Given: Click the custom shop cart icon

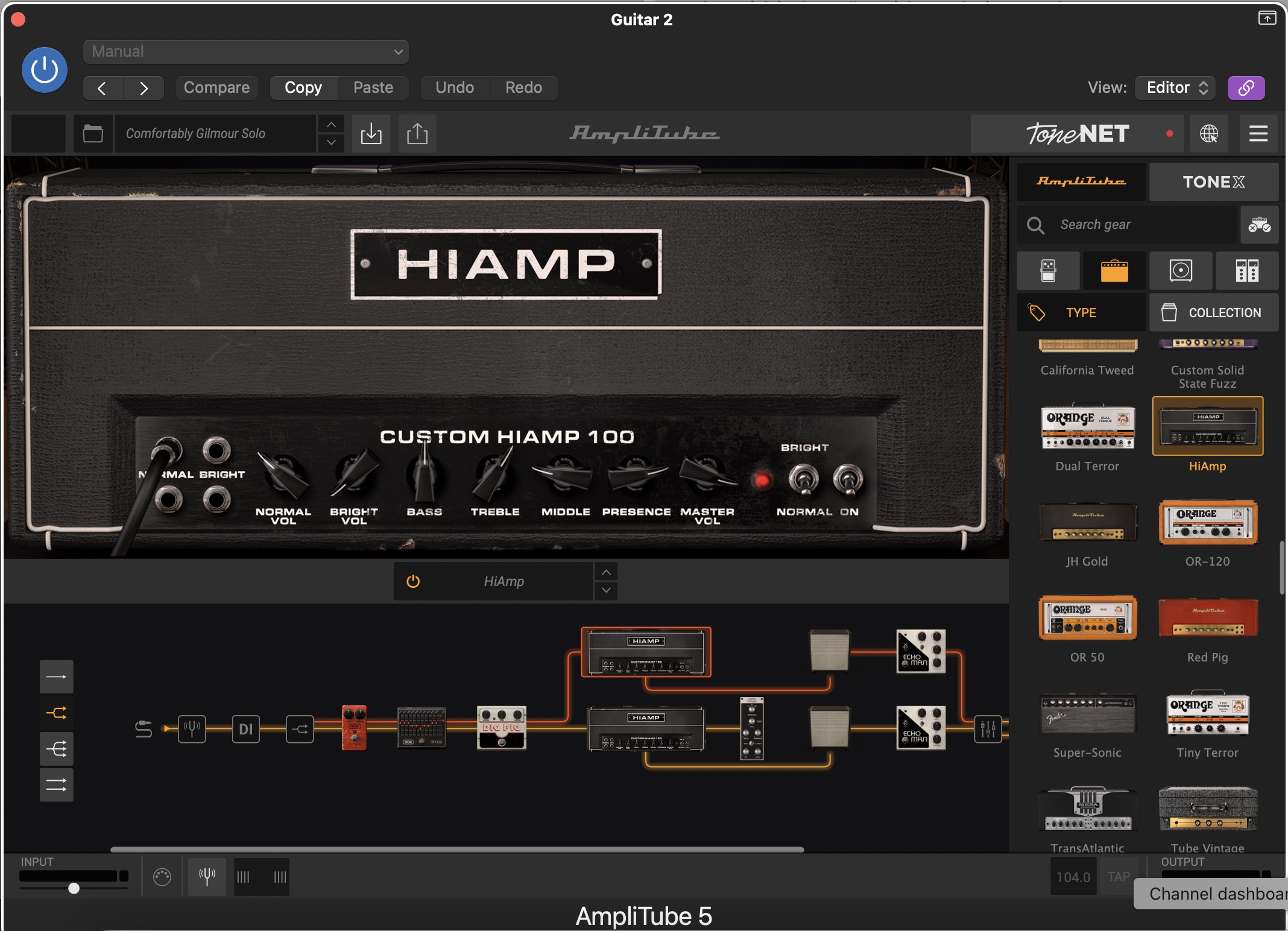Looking at the screenshot, I should [1259, 225].
